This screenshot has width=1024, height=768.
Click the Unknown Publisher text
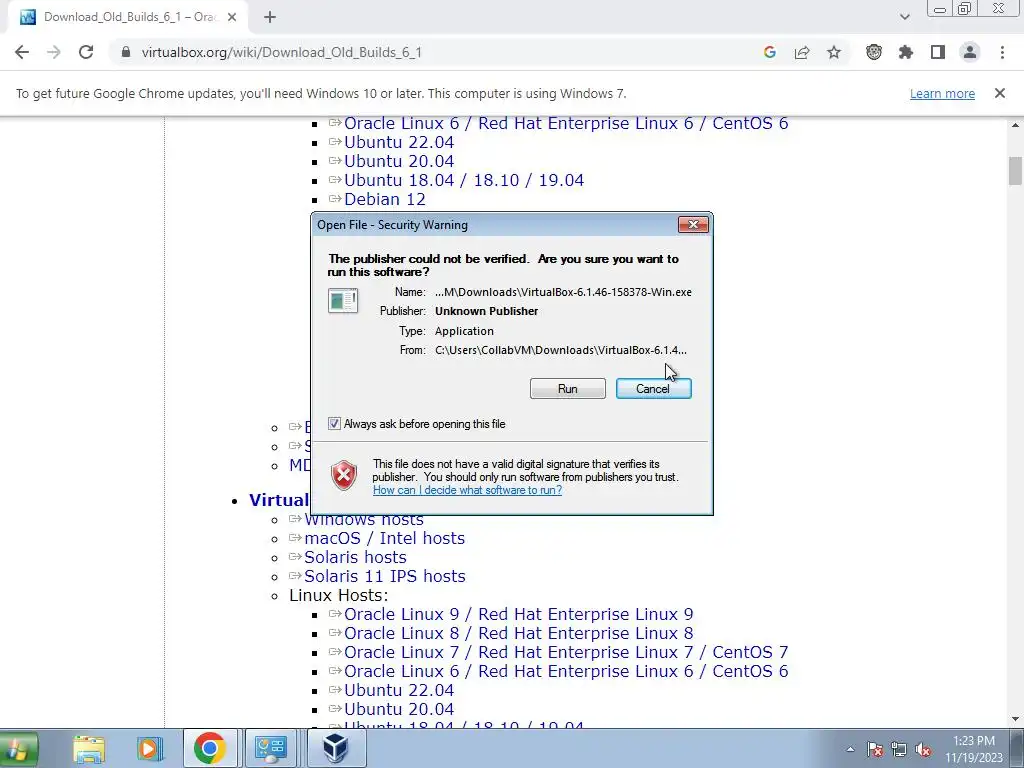(x=487, y=311)
